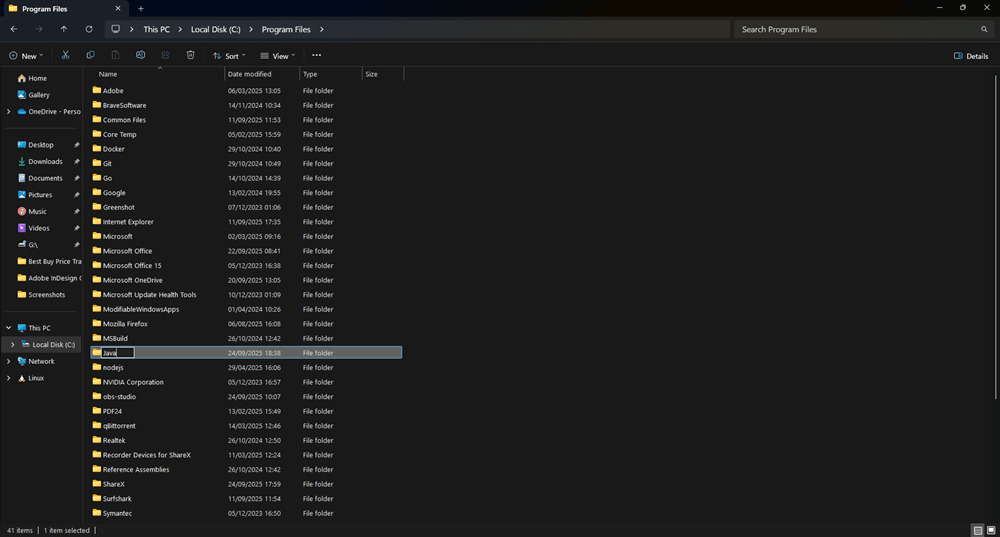Navigate back with the back arrow
This screenshot has height=537, width=1000.
click(x=14, y=29)
